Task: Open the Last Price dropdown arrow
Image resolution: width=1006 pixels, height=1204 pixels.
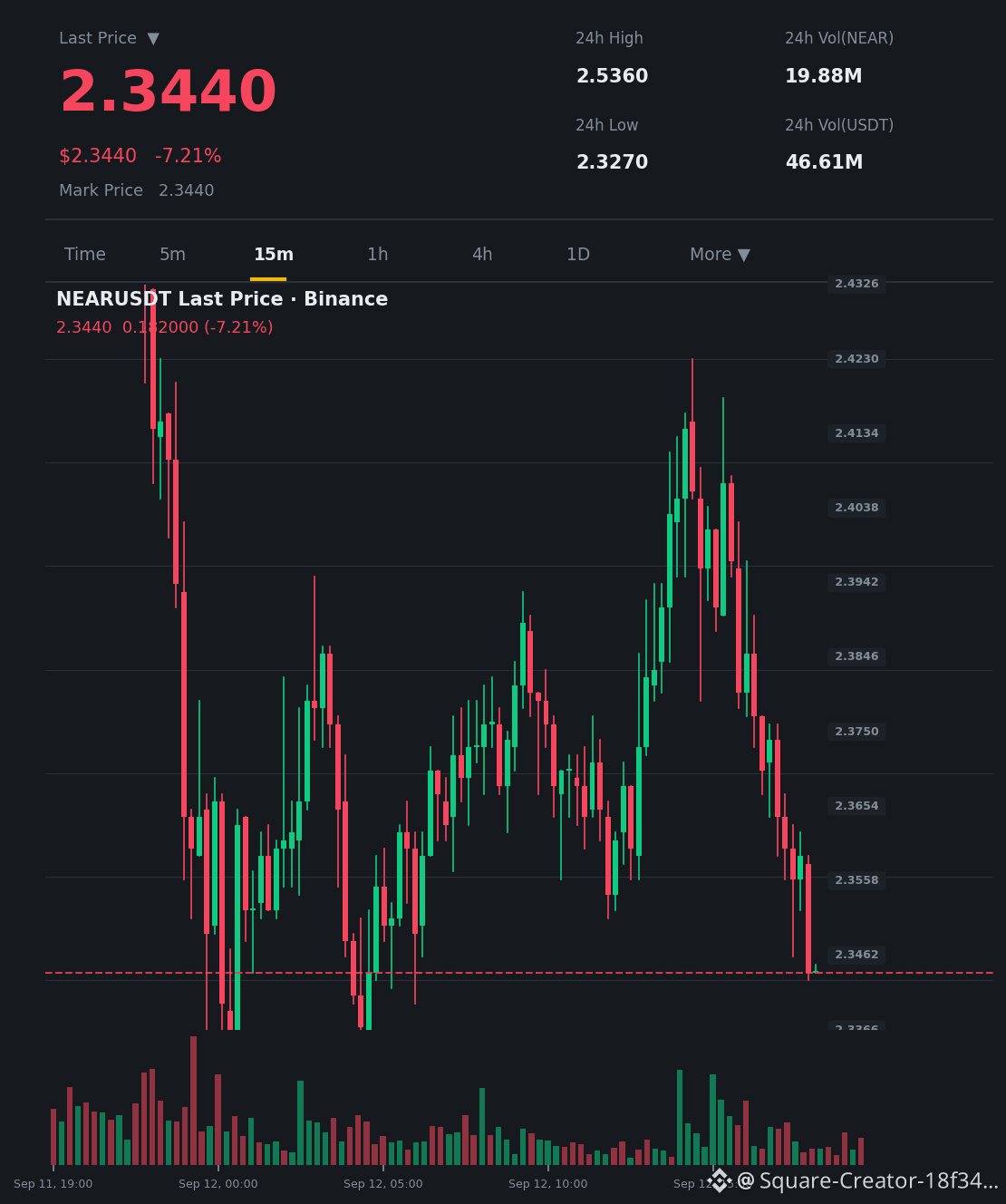Action: [x=153, y=38]
